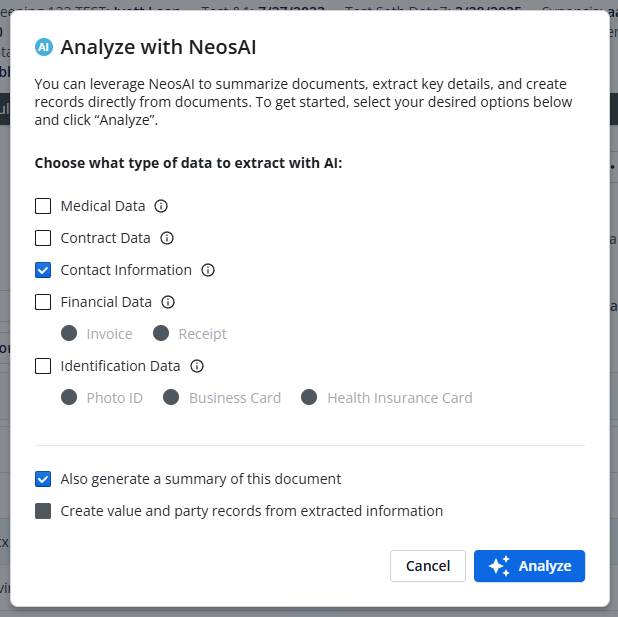Select the Invoice radio button
The height and width of the screenshot is (617, 618).
point(69,334)
